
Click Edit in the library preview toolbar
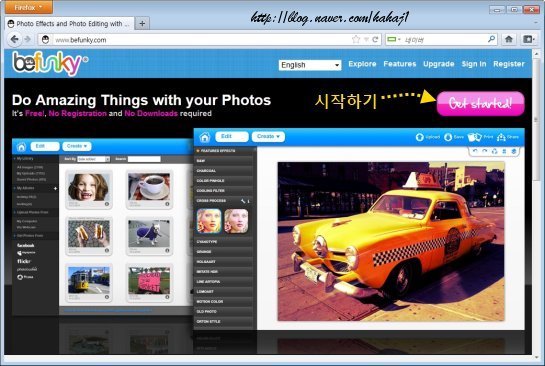45,146
